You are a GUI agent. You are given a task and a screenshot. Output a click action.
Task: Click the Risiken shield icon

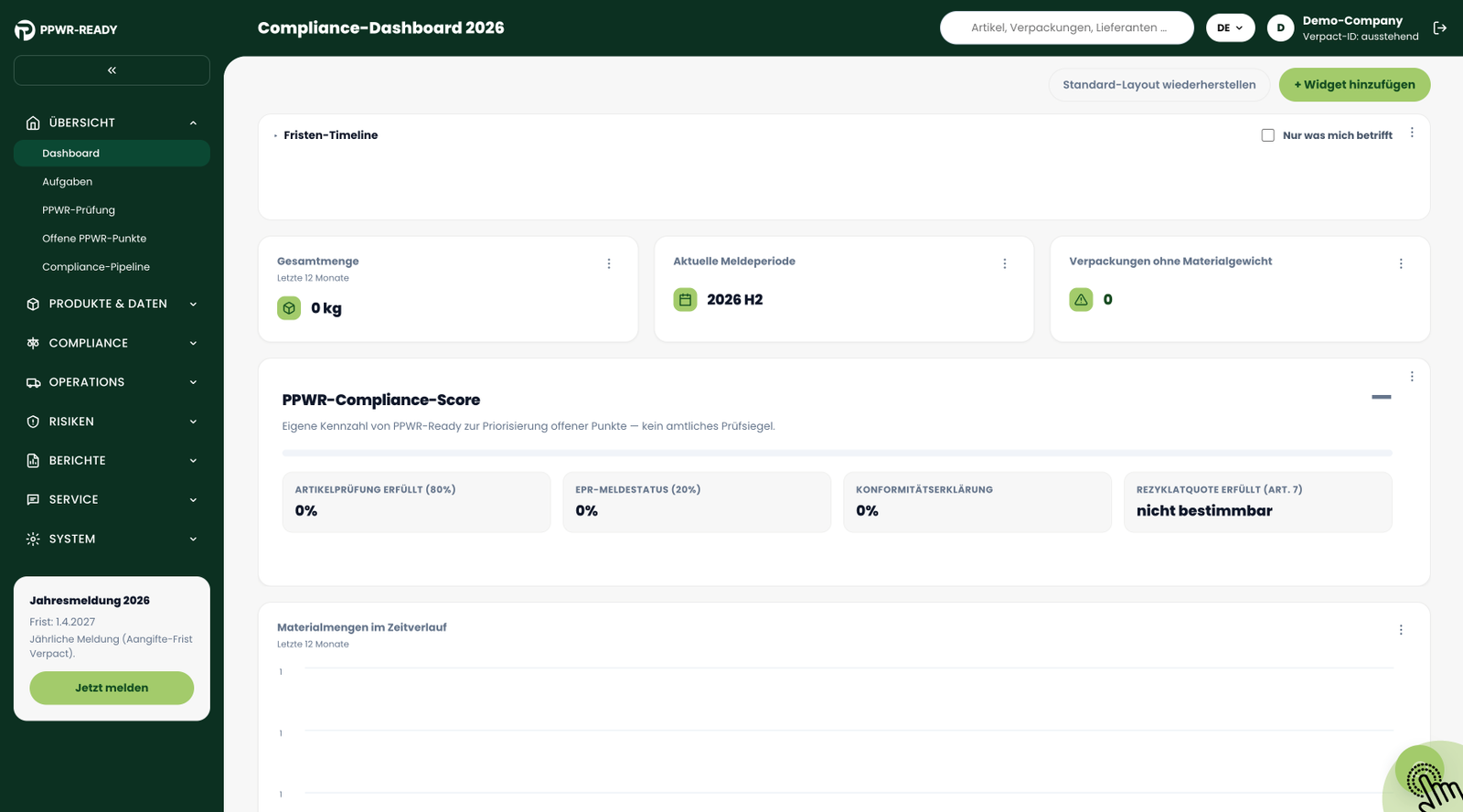click(33, 422)
